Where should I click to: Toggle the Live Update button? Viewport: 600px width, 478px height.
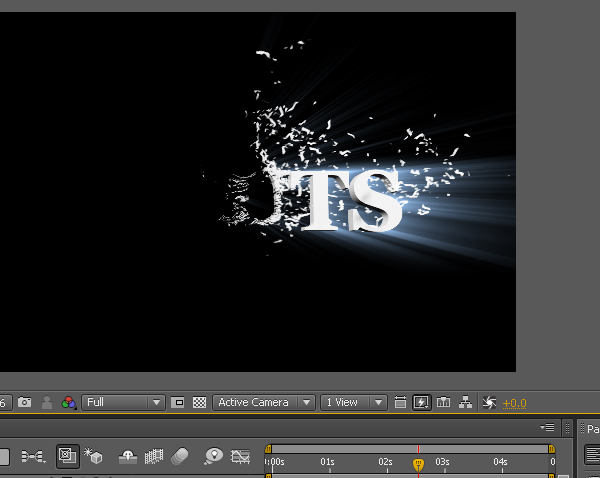68,456
